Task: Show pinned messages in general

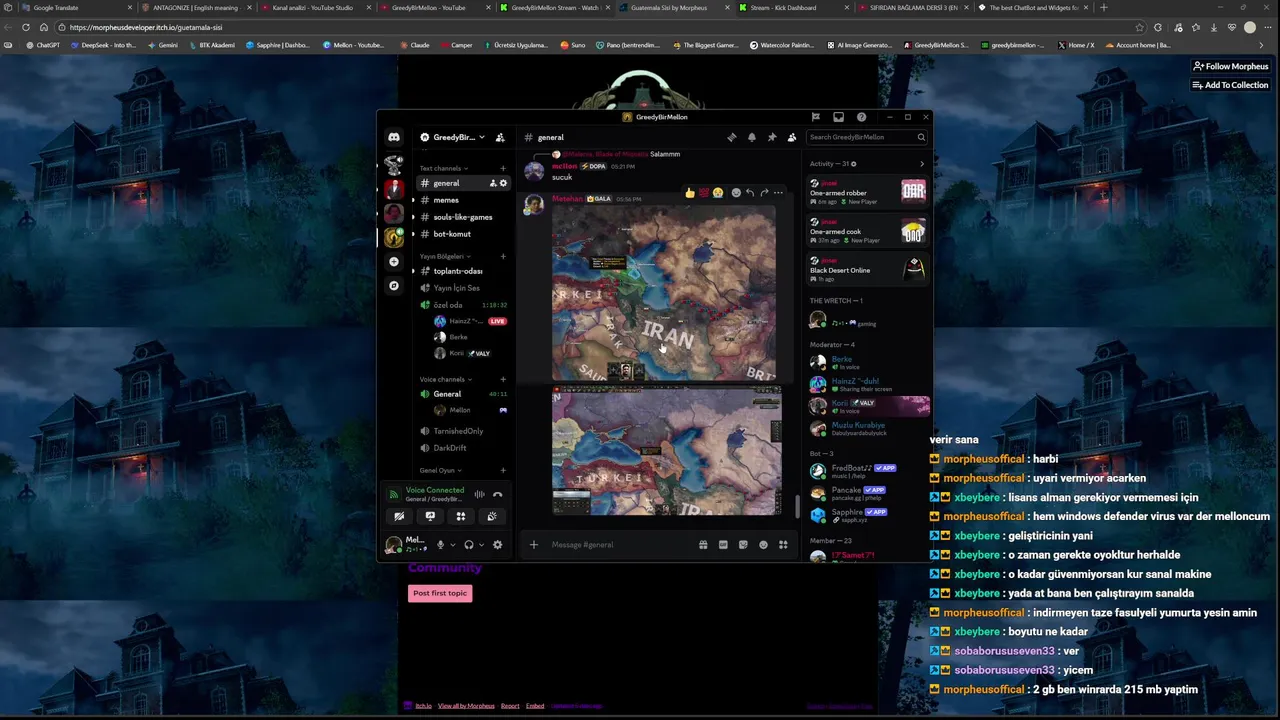Action: tap(772, 137)
